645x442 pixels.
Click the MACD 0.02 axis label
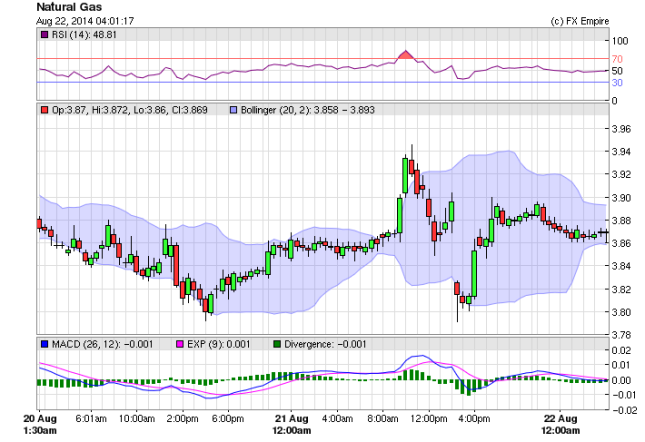(x=621, y=351)
